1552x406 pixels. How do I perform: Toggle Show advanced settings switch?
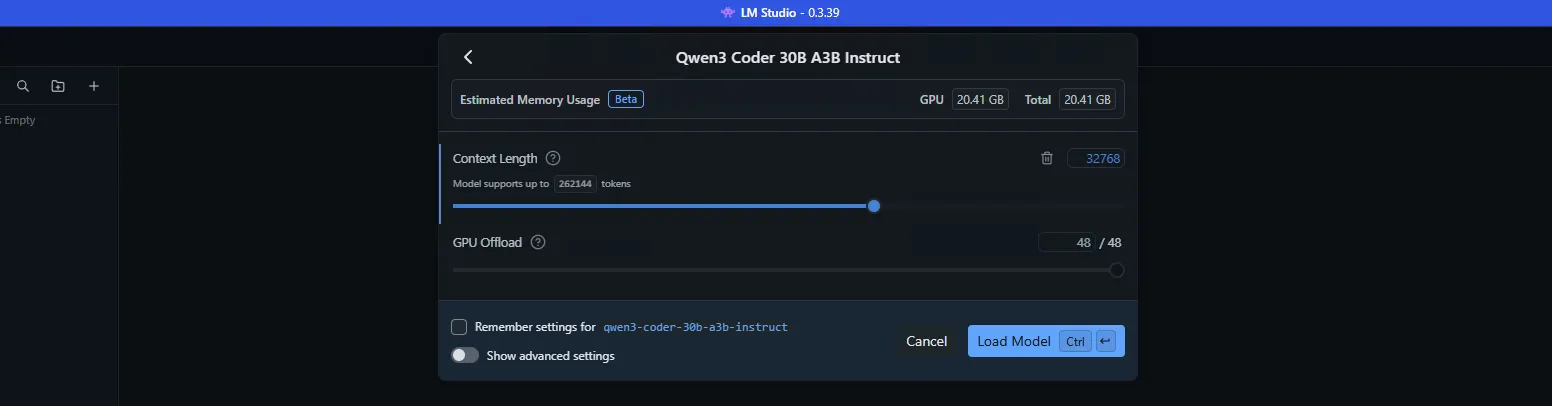(465, 355)
